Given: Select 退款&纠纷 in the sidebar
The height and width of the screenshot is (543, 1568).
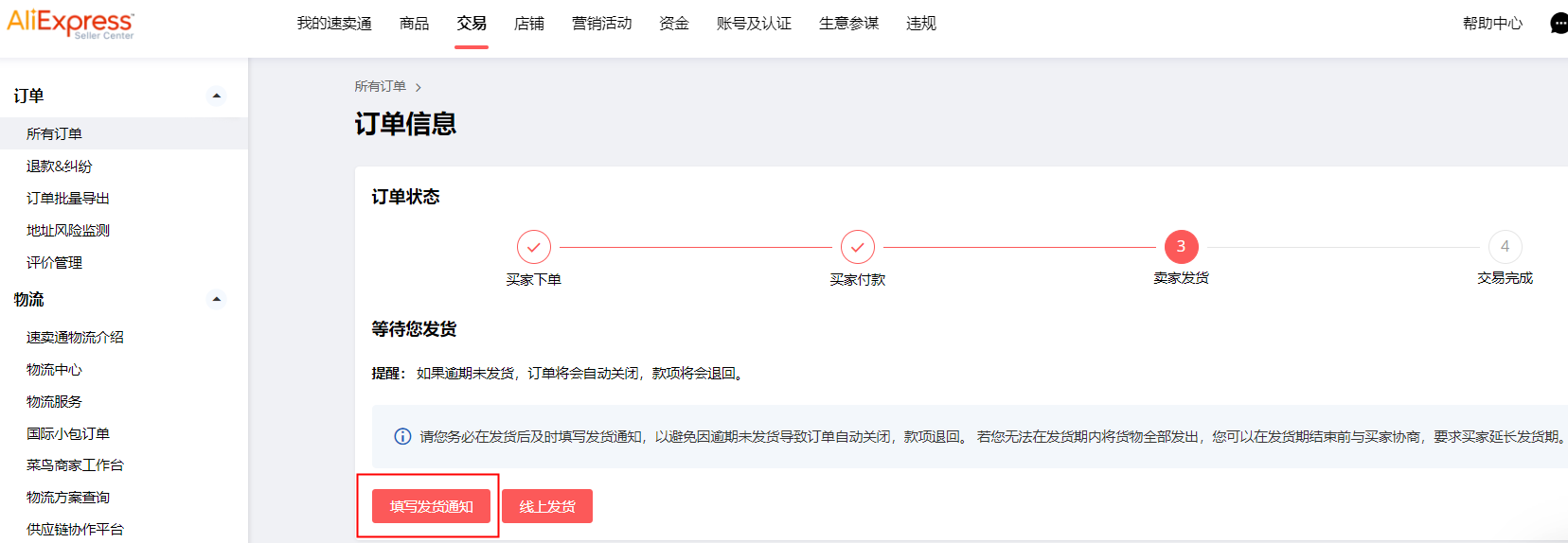Looking at the screenshot, I should click(60, 166).
